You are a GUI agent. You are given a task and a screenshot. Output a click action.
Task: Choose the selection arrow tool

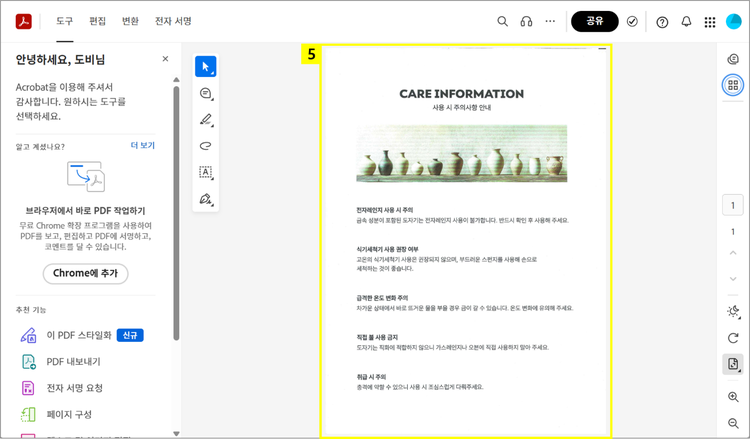(x=206, y=66)
